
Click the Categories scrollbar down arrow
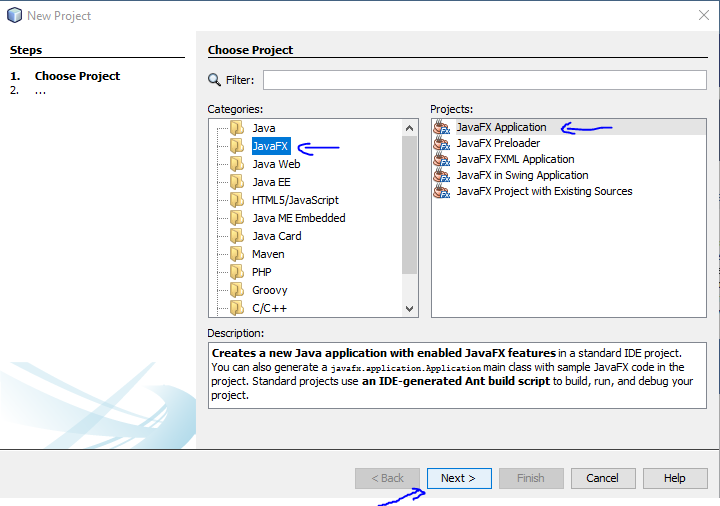(x=410, y=309)
